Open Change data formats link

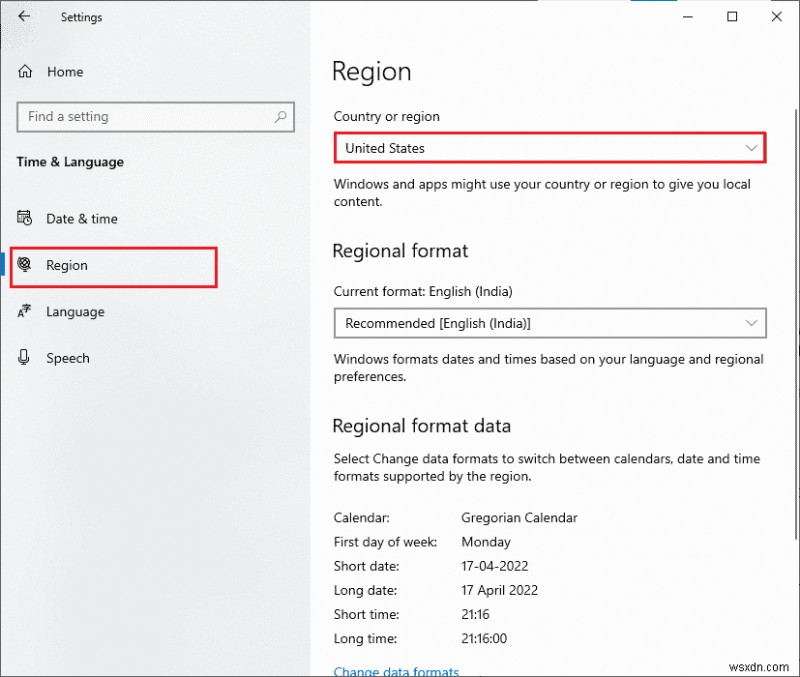[396, 671]
